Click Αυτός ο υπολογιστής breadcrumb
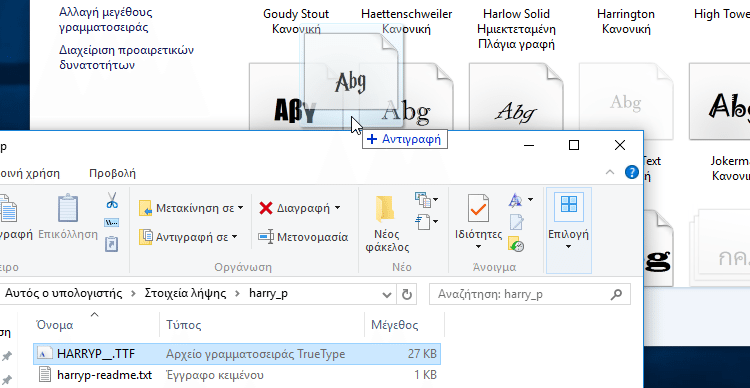Viewport: 750px width, 388px height. coord(63,293)
